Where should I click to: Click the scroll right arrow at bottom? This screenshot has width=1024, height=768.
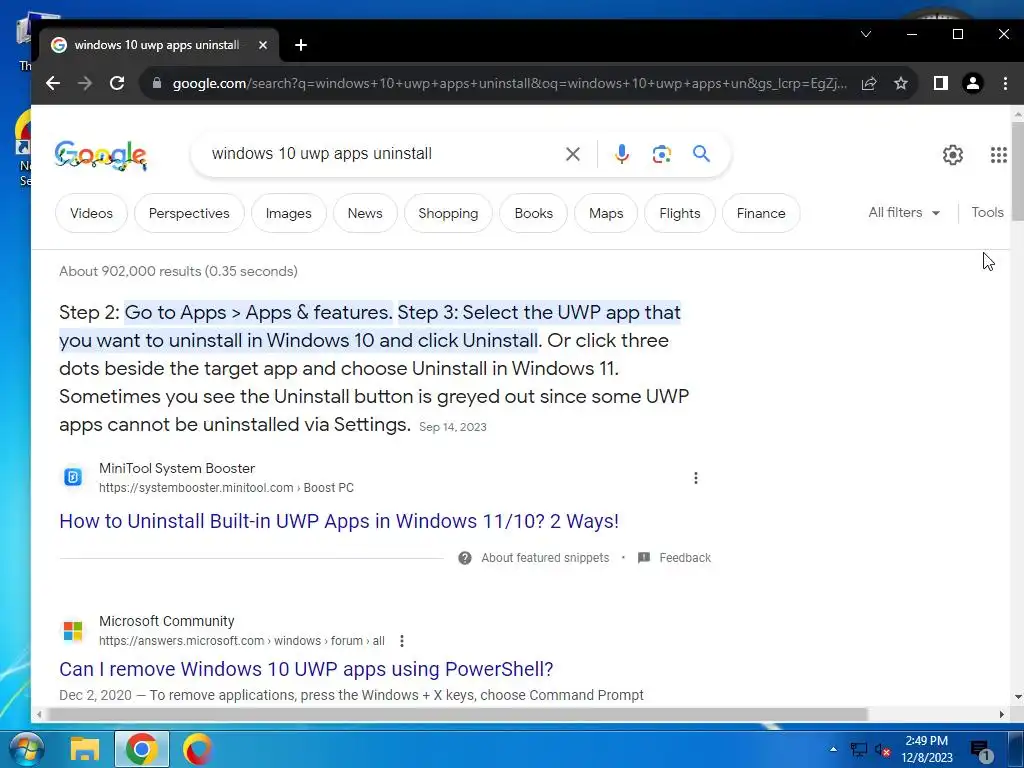click(x=1002, y=715)
